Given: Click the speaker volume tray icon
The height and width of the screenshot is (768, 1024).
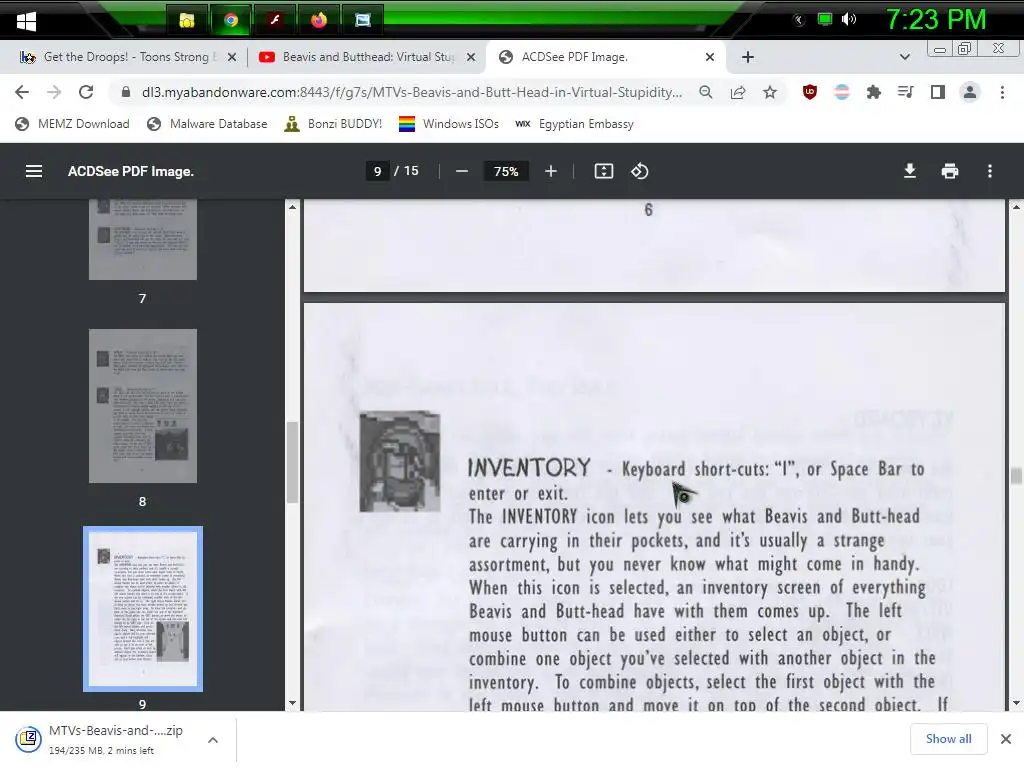Looking at the screenshot, I should [849, 20].
